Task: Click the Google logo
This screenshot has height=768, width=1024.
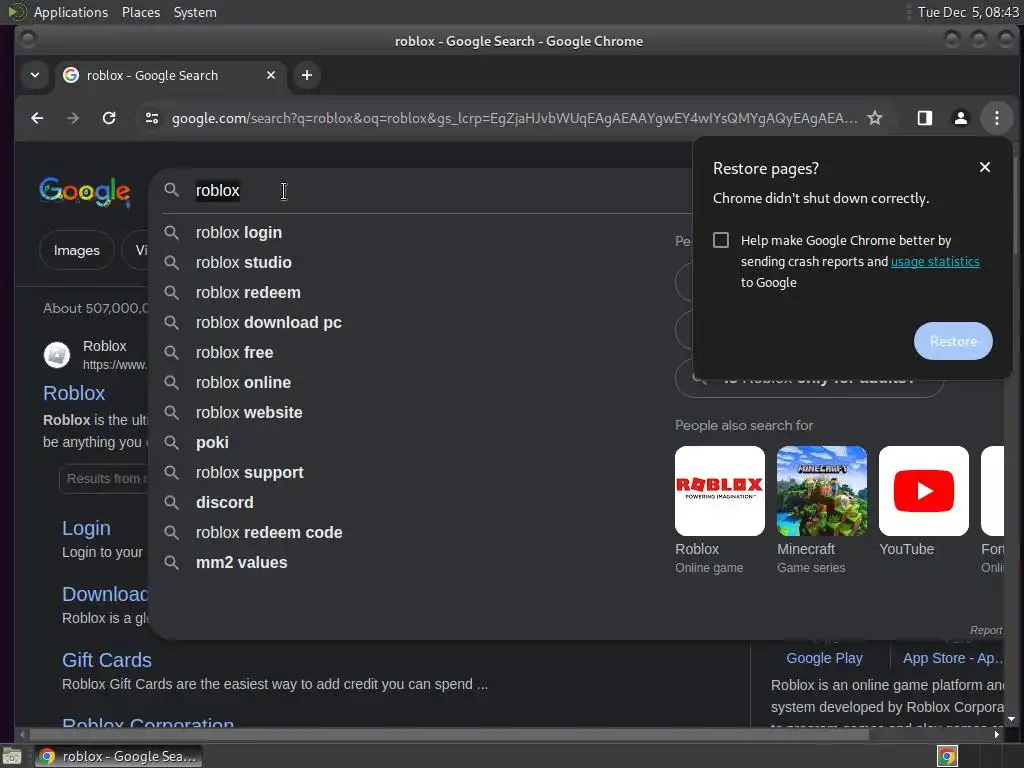Action: [85, 191]
